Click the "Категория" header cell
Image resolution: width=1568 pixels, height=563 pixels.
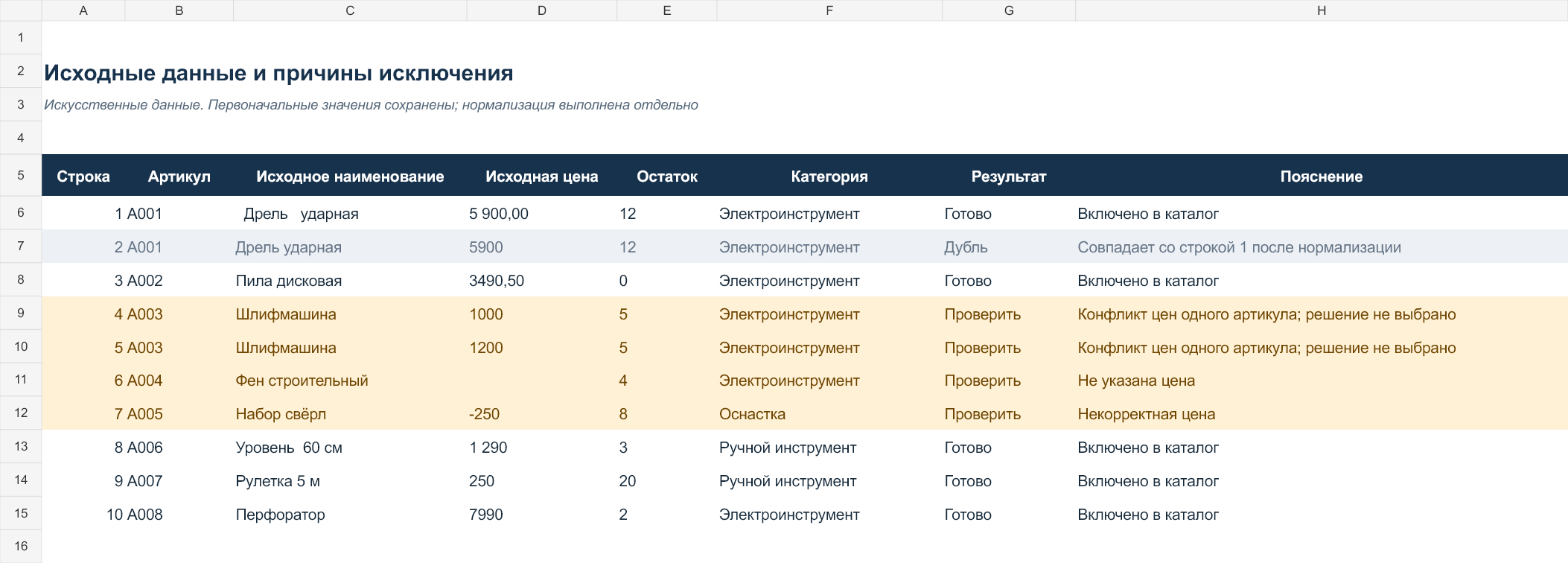click(x=829, y=176)
